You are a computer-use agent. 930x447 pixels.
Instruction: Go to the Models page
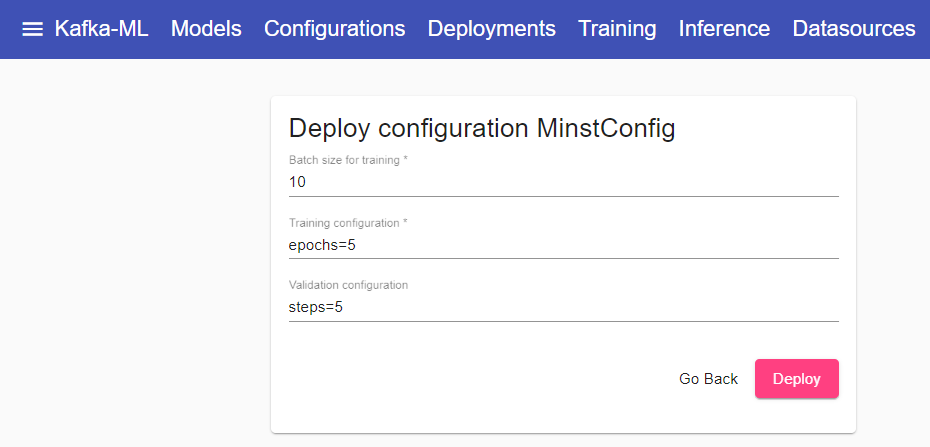tap(206, 28)
